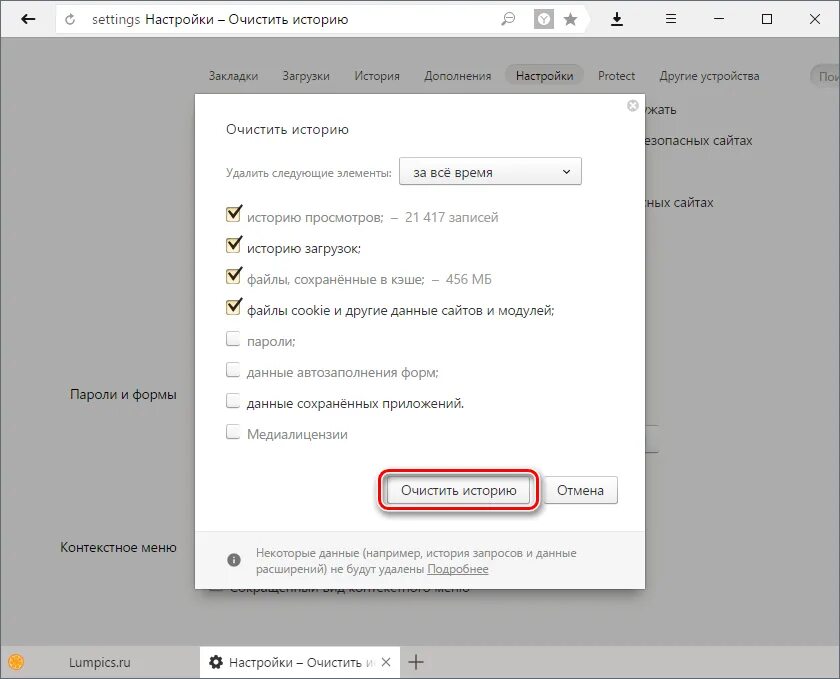Minimize the browser window

718,19
